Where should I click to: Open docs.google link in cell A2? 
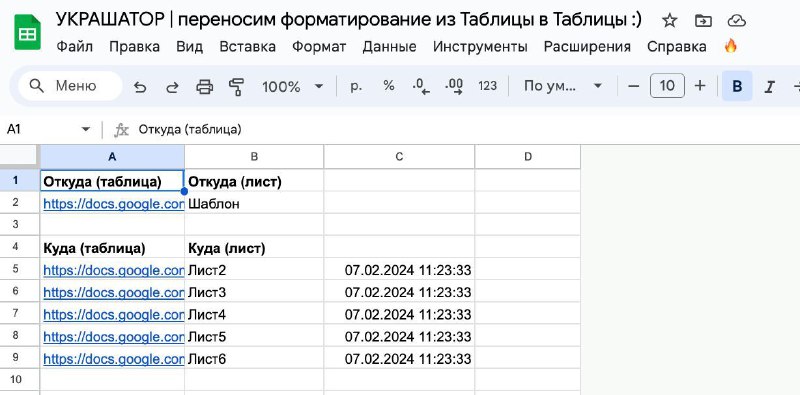tap(113, 204)
